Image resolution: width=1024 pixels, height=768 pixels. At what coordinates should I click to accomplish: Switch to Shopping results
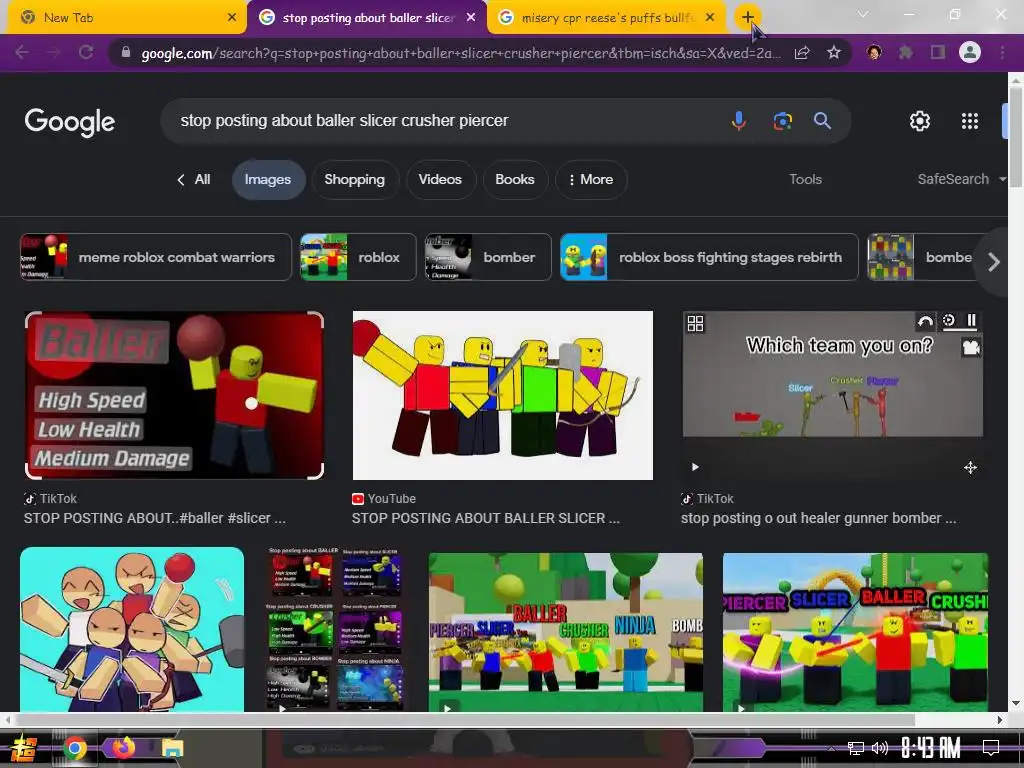(x=355, y=180)
